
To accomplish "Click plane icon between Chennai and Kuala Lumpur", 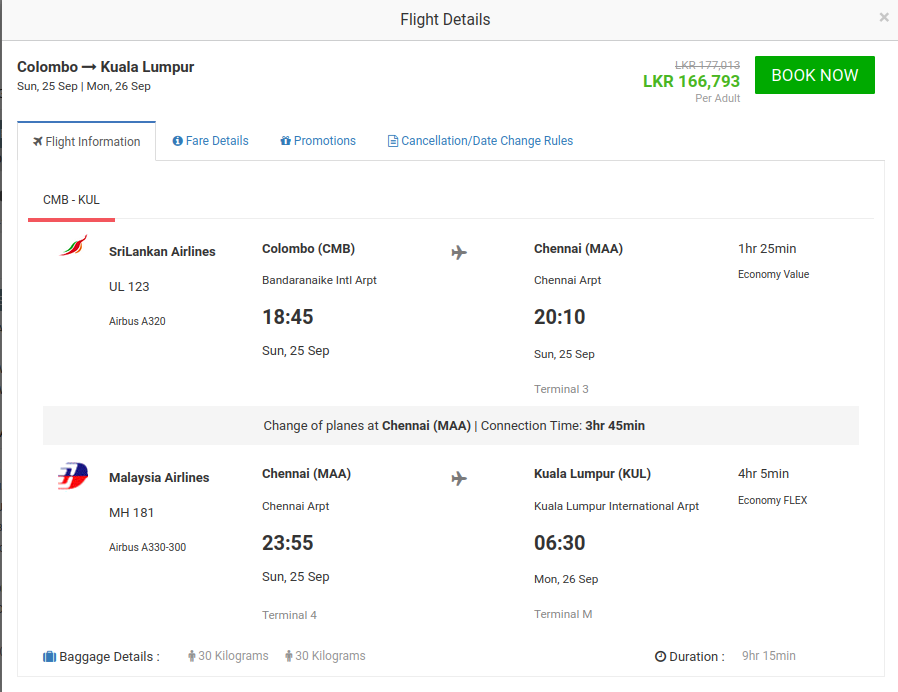I will [x=459, y=478].
